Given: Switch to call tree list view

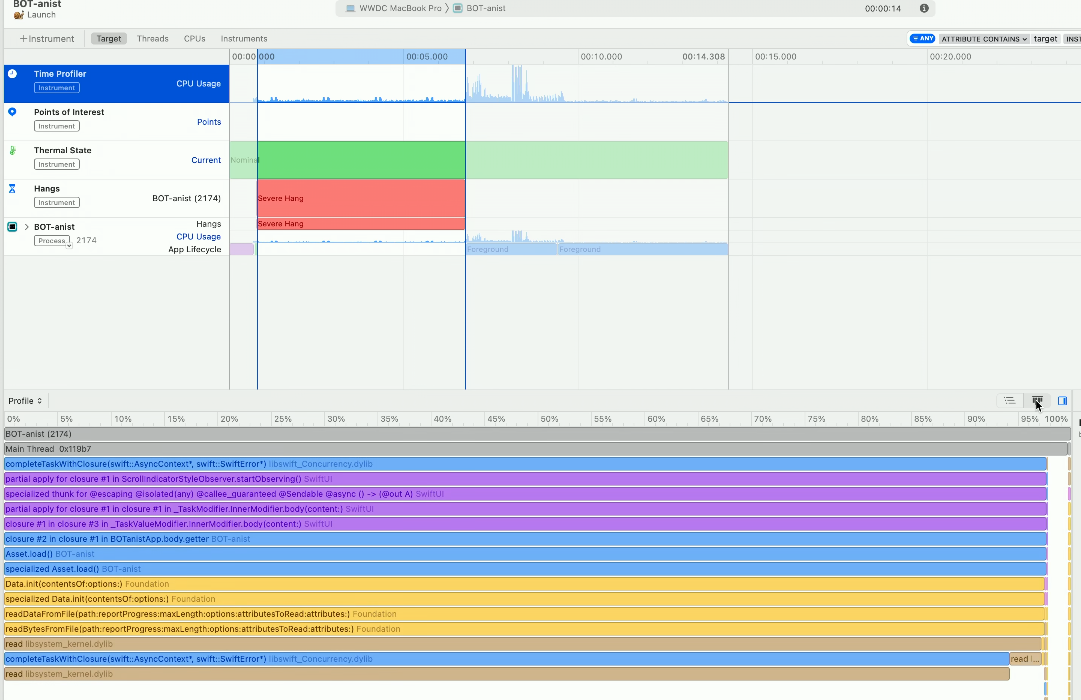Looking at the screenshot, I should (x=1009, y=401).
